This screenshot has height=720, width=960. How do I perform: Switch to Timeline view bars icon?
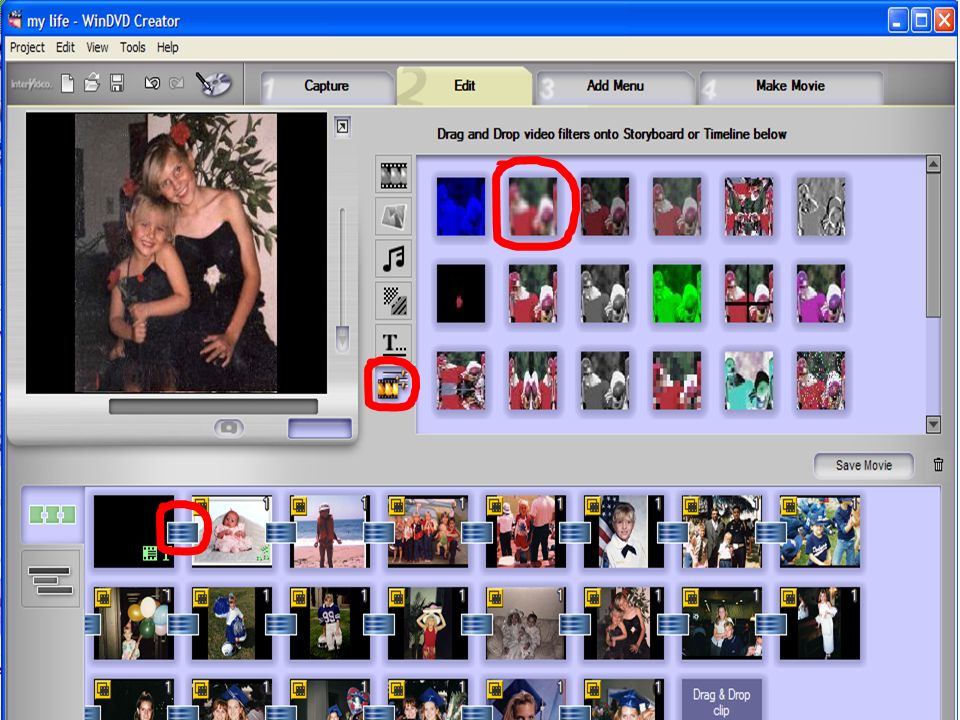[50, 579]
